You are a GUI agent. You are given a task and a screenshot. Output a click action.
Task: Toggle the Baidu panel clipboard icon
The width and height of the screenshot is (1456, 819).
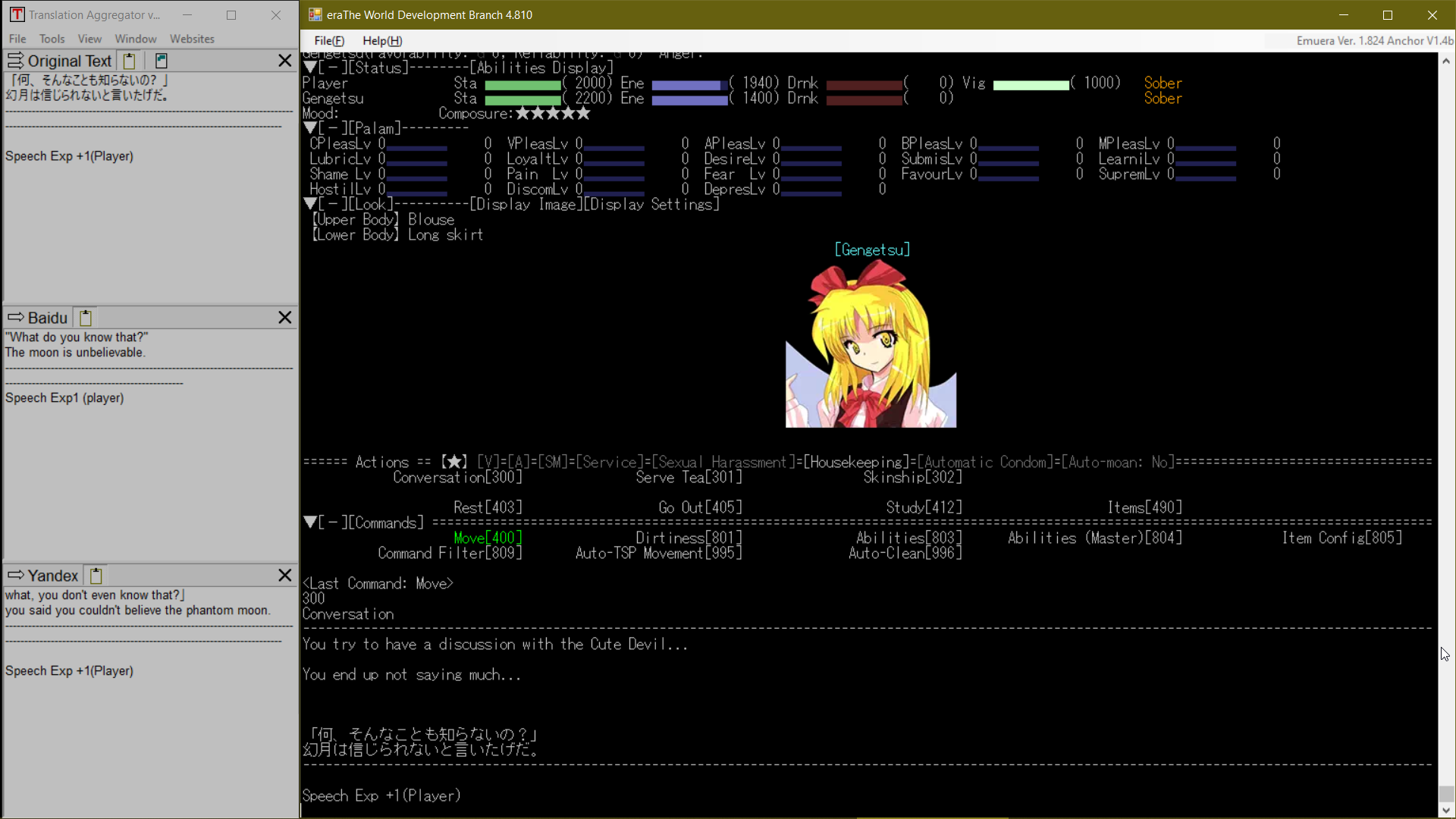pyautogui.click(x=86, y=318)
